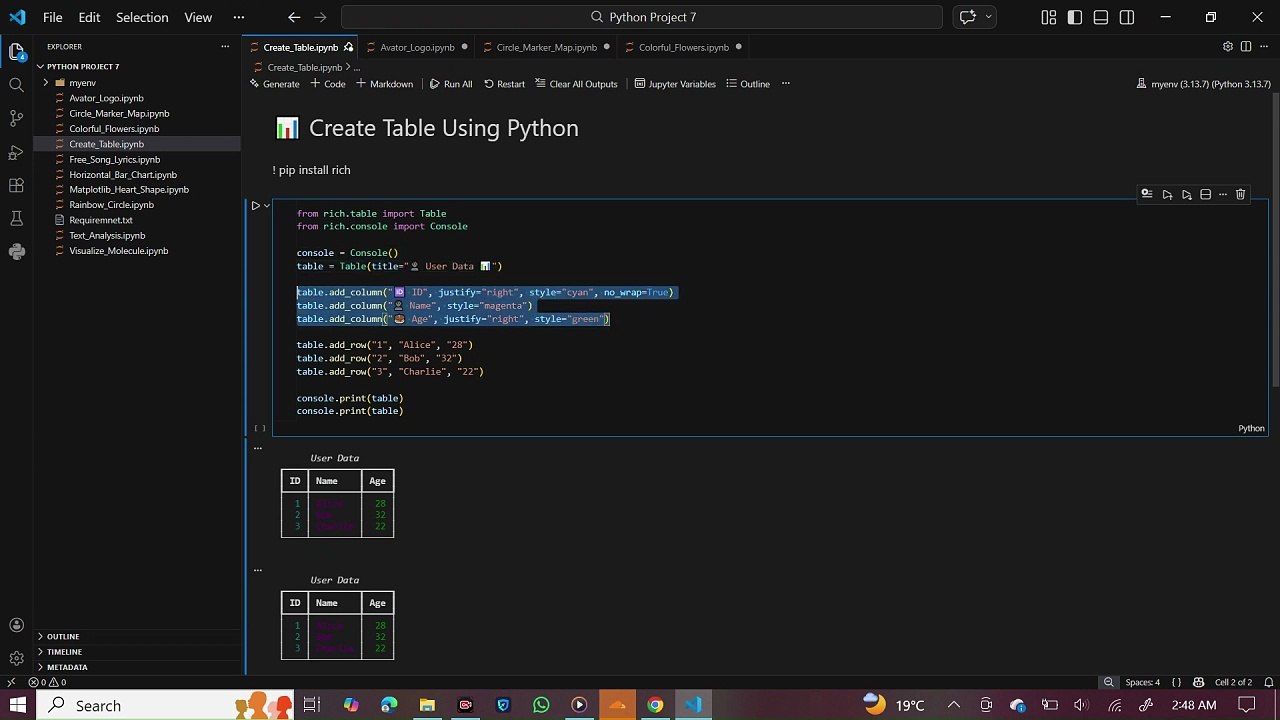
Task: Toggle the bottom panel layout button
Action: (1100, 17)
